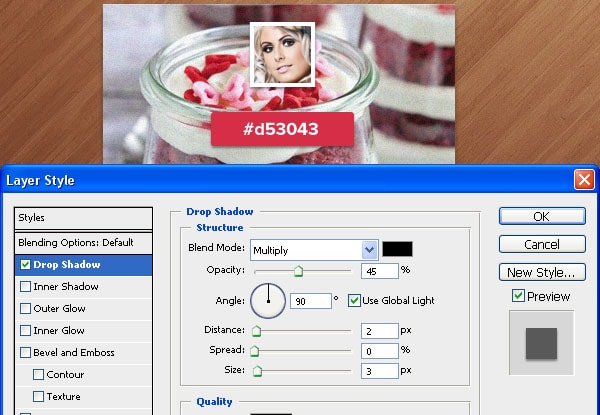This screenshot has width=600, height=415.
Task: Enable the Contour checkbox
Action: pyautogui.click(x=38, y=374)
